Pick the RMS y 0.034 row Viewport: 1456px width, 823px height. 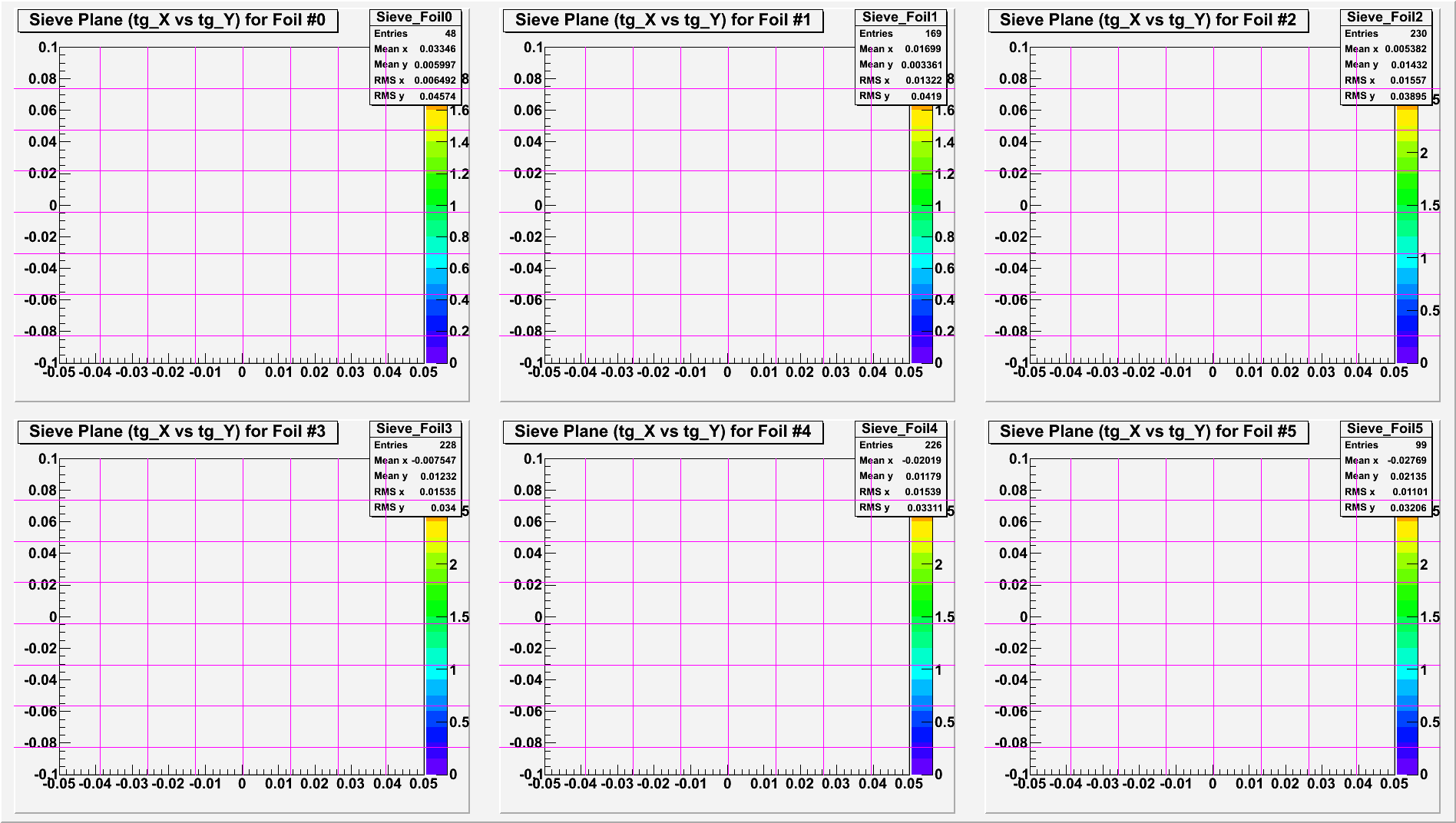click(x=415, y=507)
